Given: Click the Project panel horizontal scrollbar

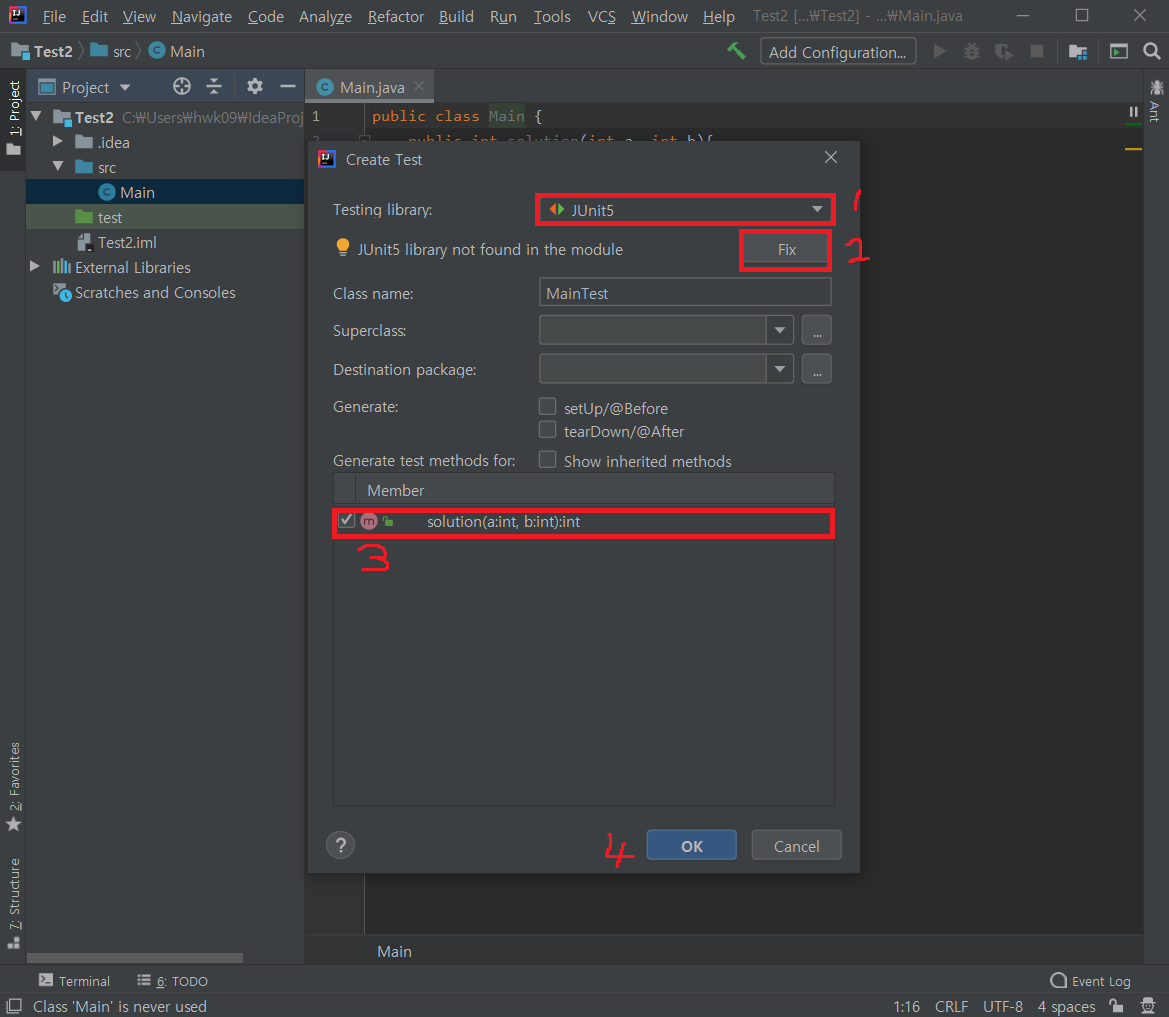Looking at the screenshot, I should click(135, 957).
